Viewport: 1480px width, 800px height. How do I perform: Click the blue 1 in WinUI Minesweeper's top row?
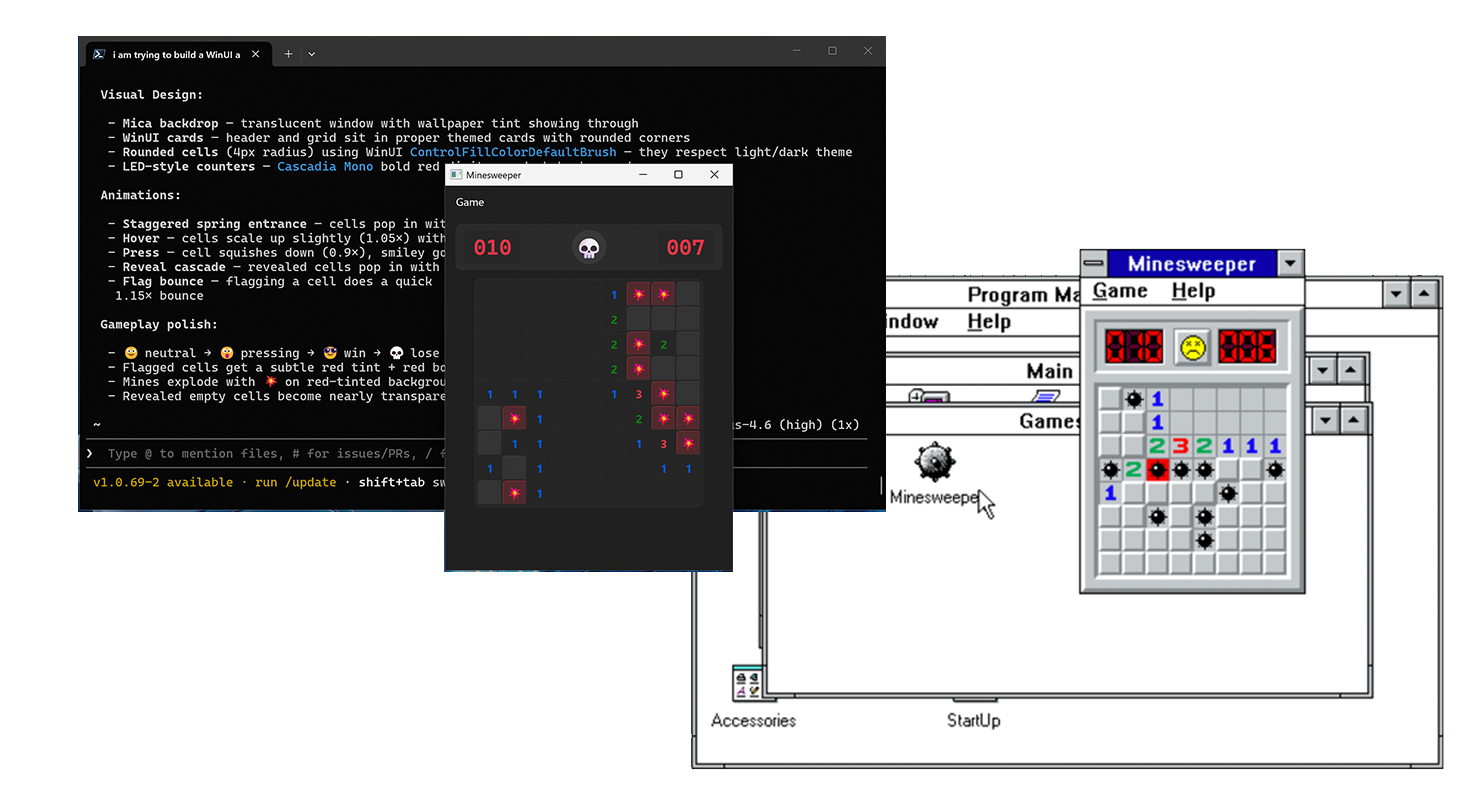click(x=614, y=296)
